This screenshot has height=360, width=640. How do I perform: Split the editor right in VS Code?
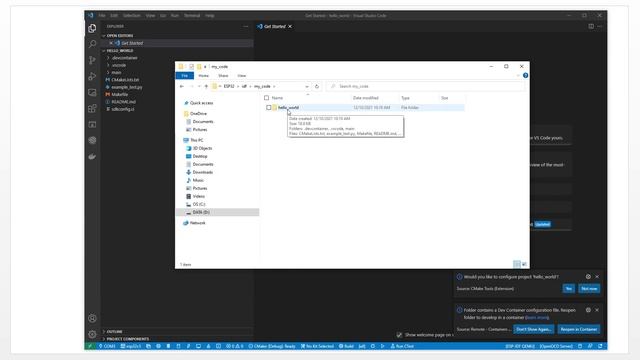pos(591,27)
